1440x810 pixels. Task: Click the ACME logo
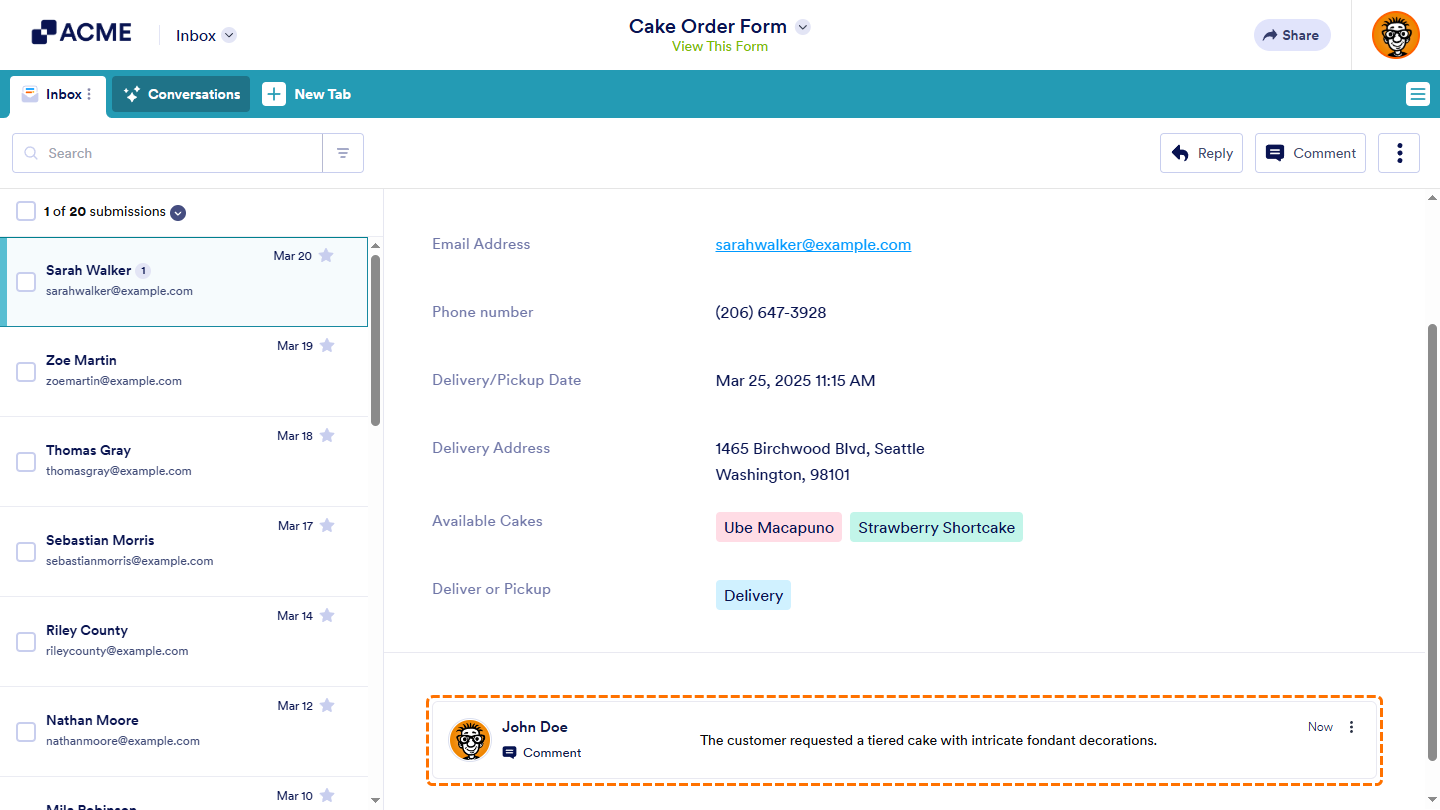click(x=82, y=31)
